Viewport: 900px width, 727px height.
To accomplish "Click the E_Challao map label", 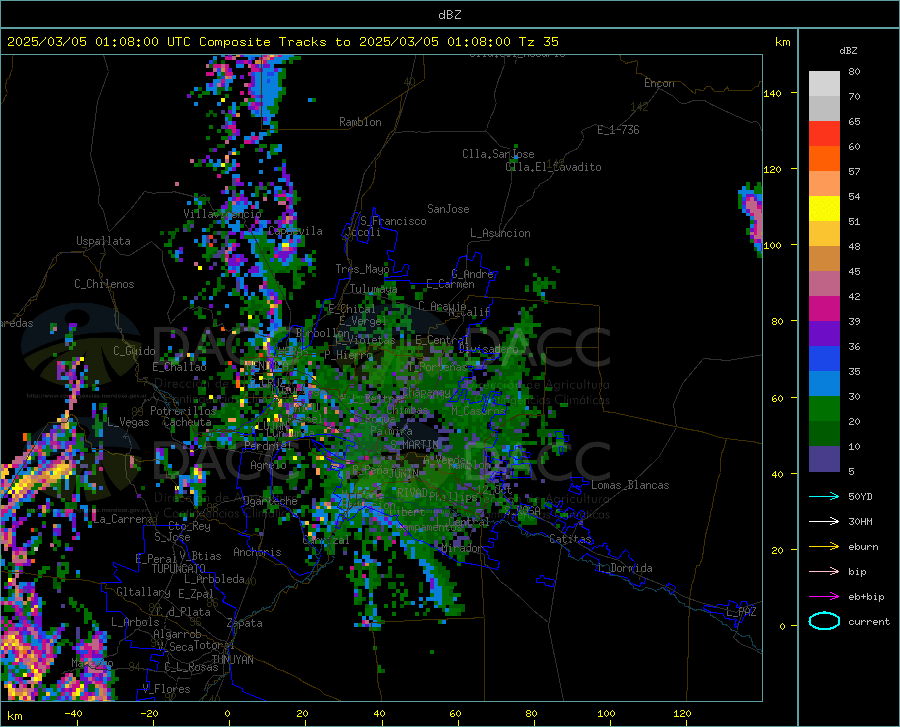I will point(179,367).
